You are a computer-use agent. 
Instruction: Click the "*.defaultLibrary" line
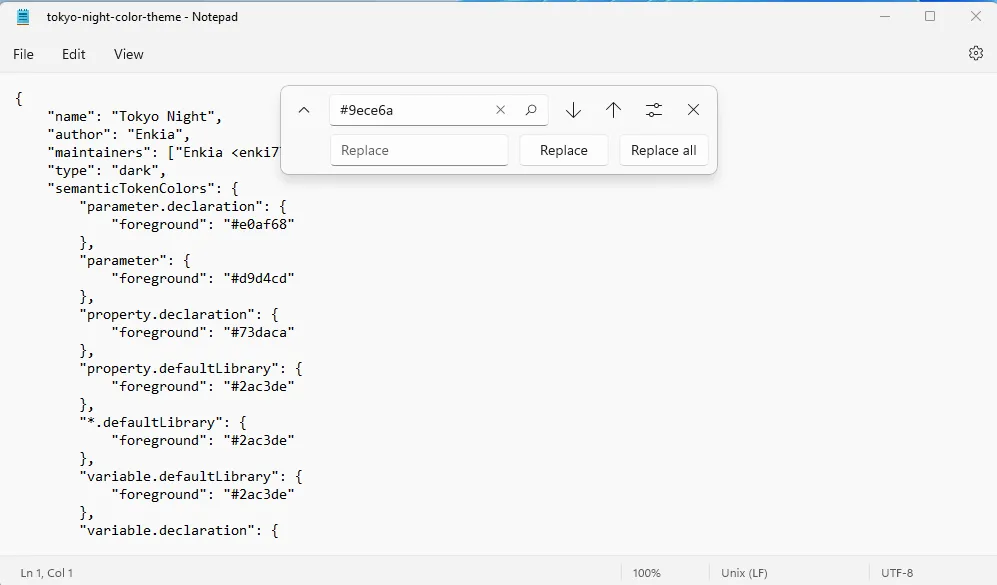point(163,422)
